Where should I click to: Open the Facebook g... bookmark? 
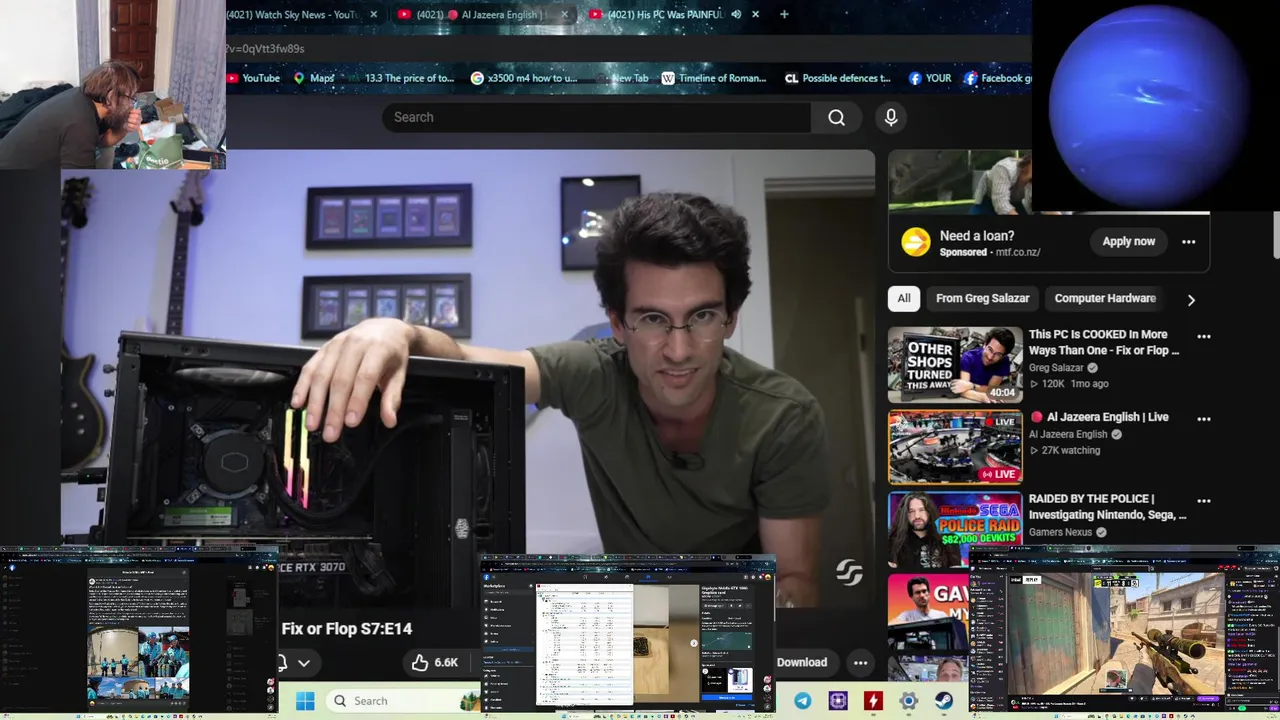click(997, 78)
